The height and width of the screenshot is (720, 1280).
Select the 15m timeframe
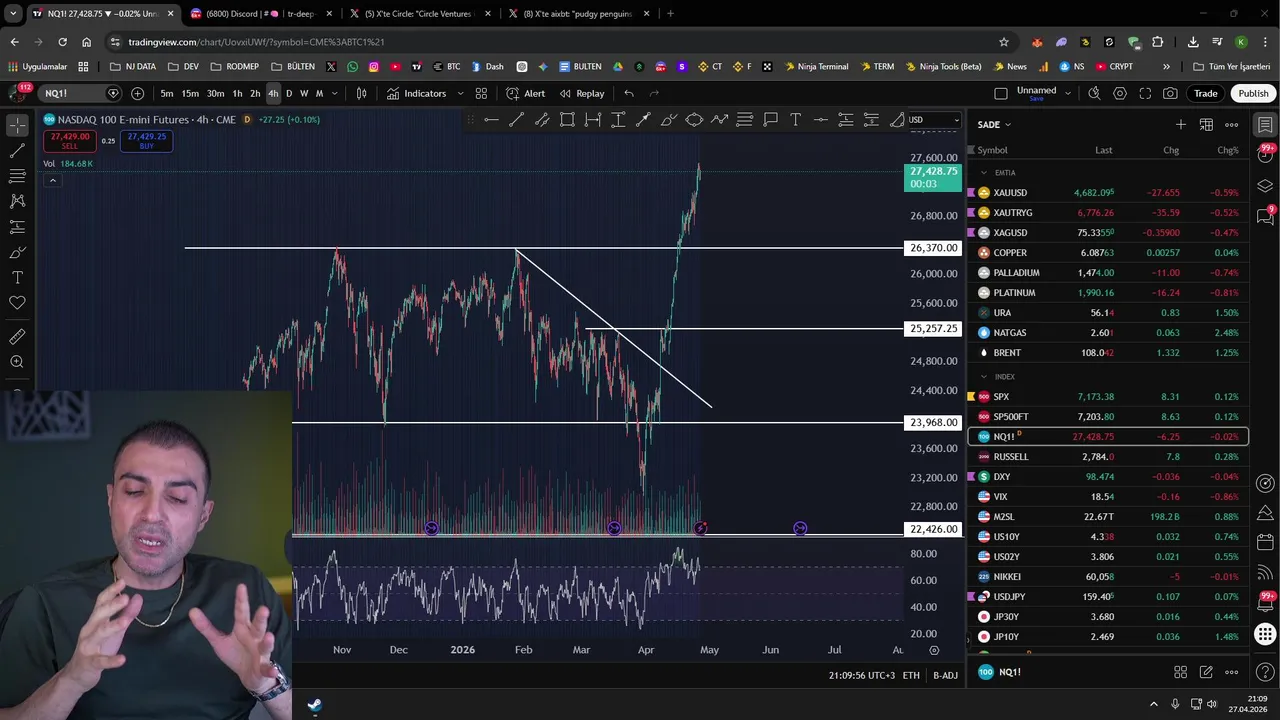pos(190,93)
